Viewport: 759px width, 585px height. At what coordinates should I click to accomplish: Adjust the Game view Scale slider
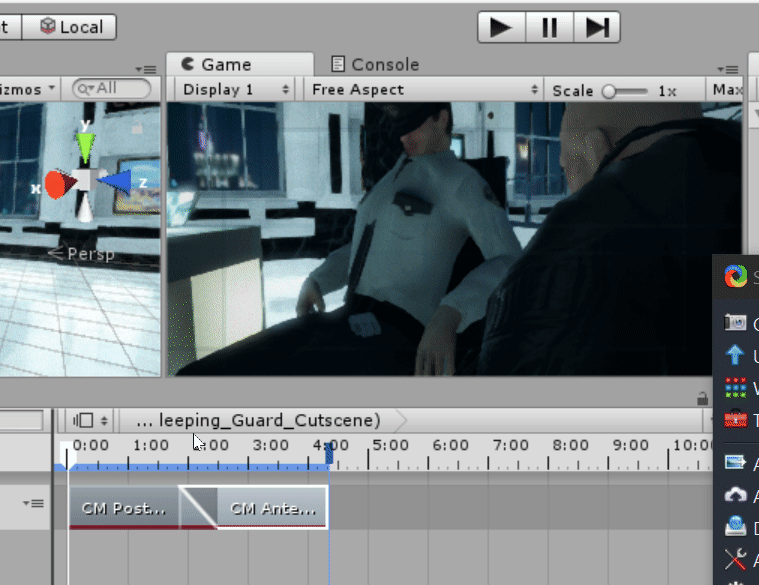pyautogui.click(x=624, y=91)
